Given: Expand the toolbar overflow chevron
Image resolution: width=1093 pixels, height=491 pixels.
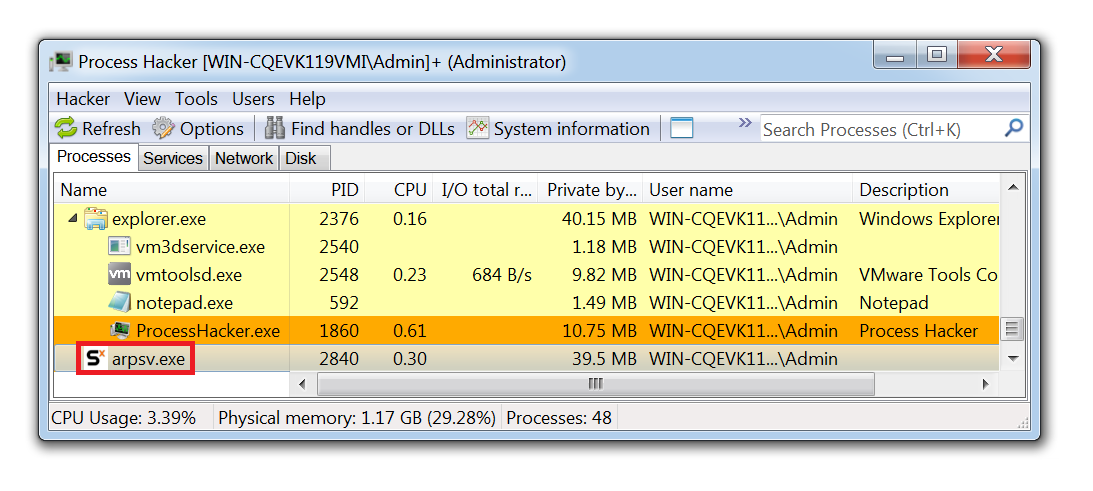Looking at the screenshot, I should point(744,123).
